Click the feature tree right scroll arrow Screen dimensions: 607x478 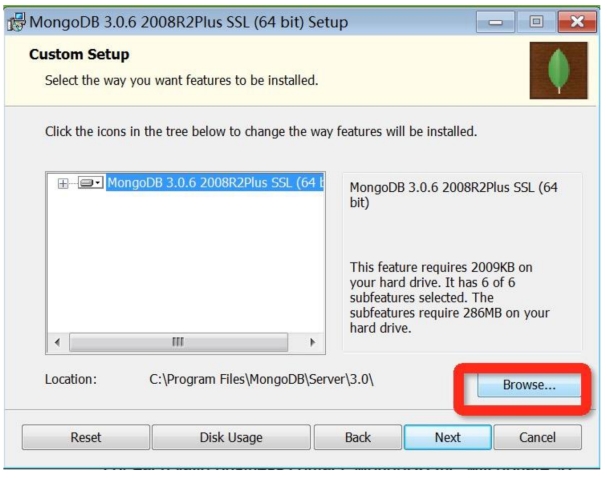[312, 342]
